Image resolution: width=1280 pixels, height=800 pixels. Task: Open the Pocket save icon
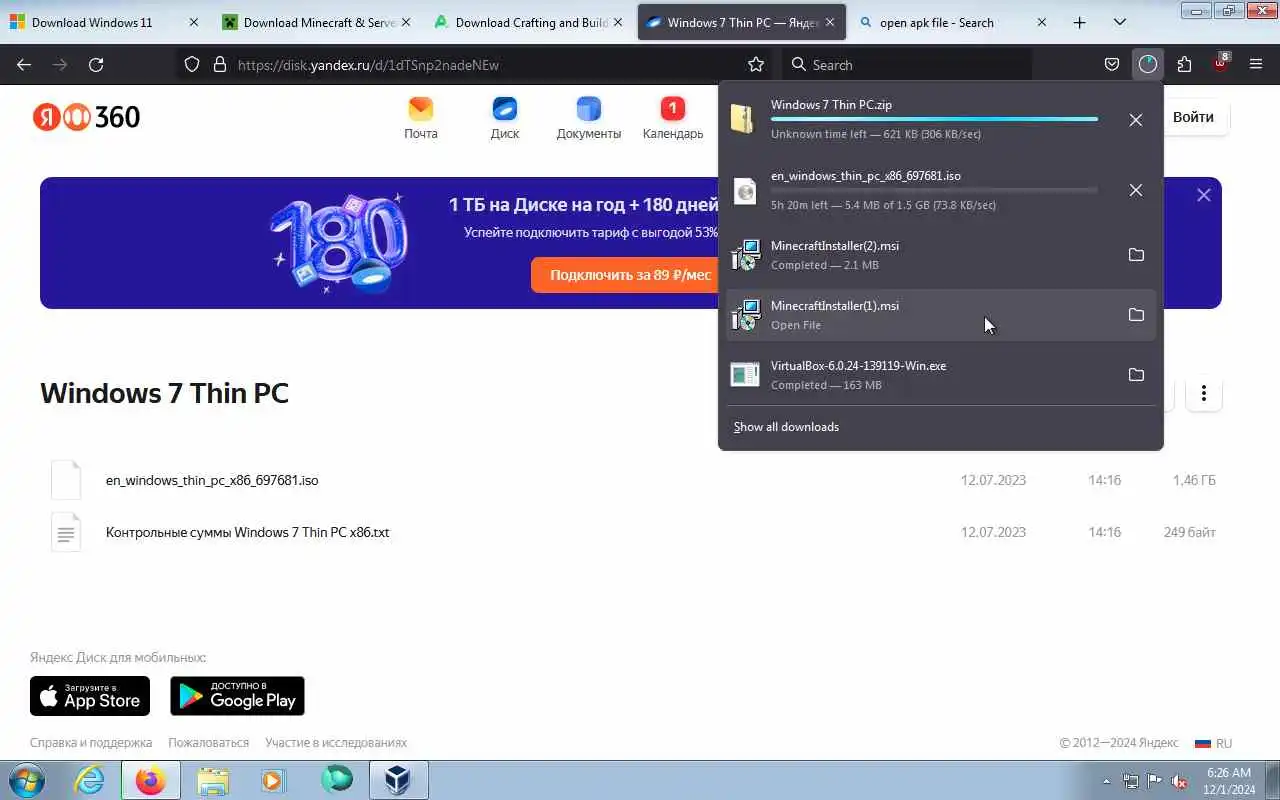[x=1111, y=64]
